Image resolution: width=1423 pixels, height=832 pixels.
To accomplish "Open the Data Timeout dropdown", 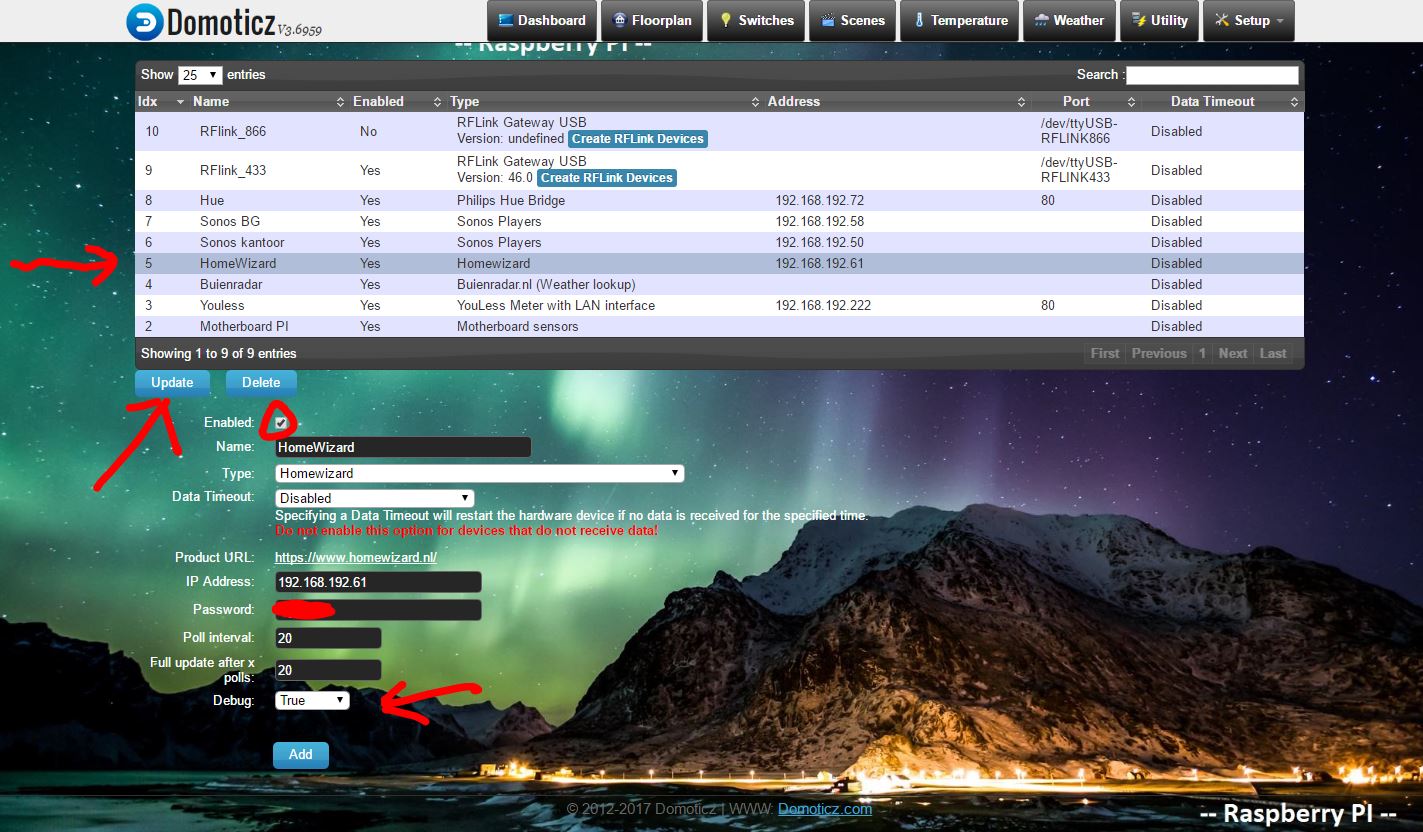I will click(374, 497).
